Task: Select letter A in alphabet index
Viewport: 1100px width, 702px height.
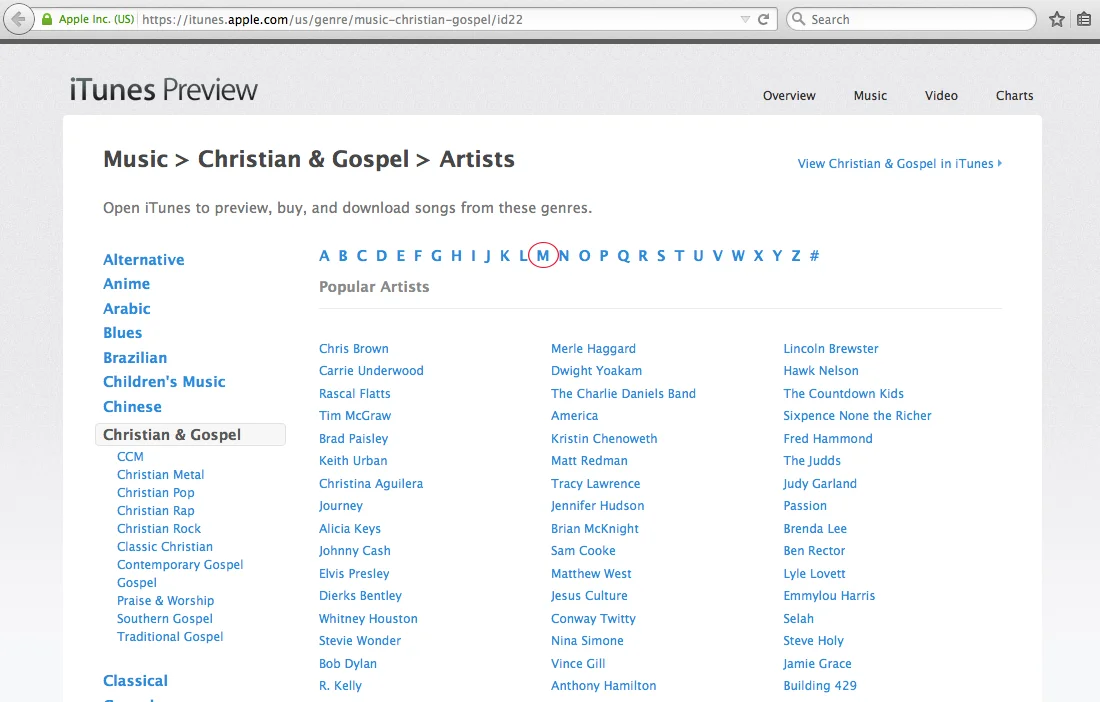Action: (x=324, y=256)
